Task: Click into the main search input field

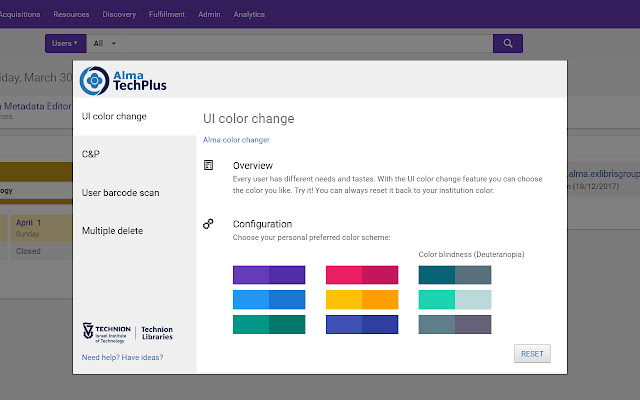Action: pos(306,43)
